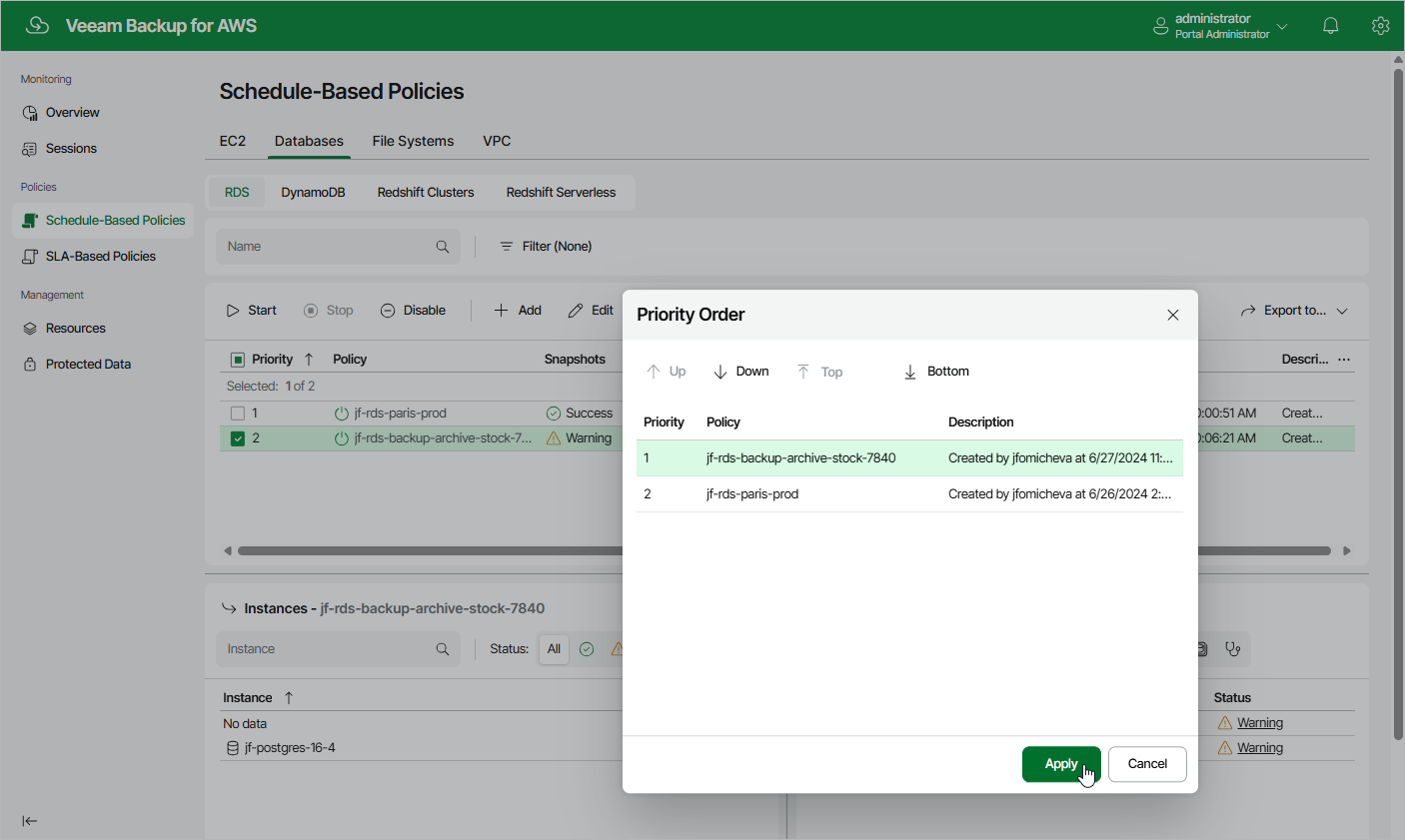
Task: Click the Stop policy button
Action: pyautogui.click(x=329, y=311)
